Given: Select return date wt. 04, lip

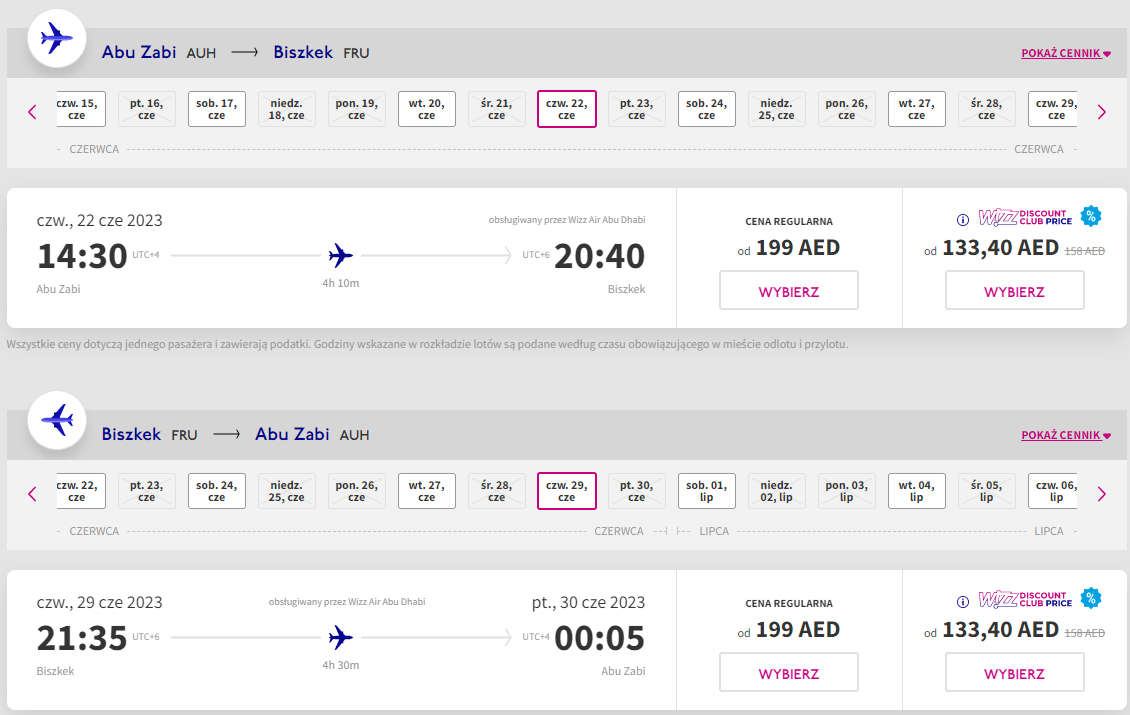Looking at the screenshot, I should 917,491.
